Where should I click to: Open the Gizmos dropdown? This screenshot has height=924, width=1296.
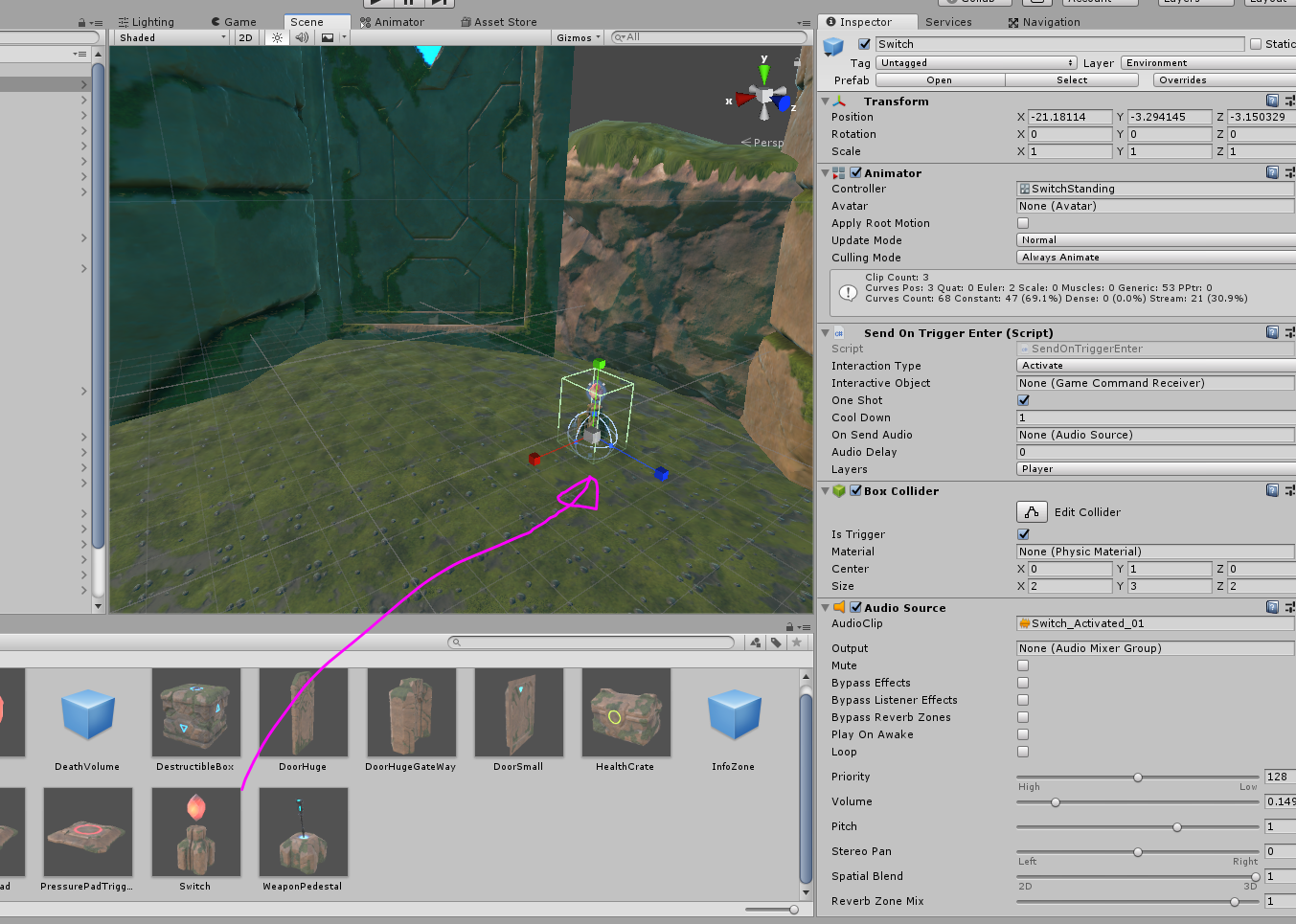578,37
